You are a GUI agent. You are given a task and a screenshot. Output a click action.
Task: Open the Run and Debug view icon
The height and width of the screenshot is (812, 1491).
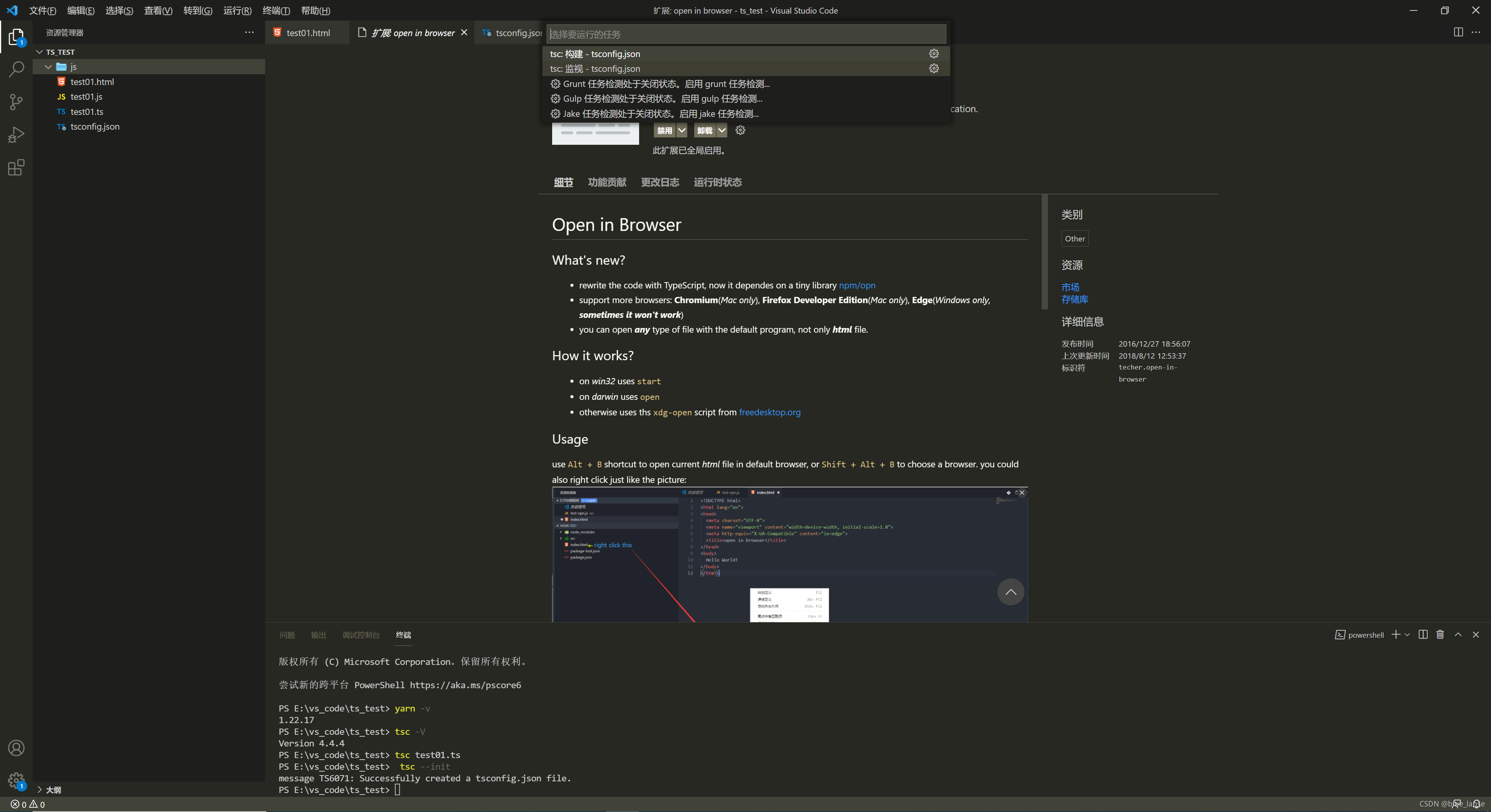pyautogui.click(x=16, y=135)
